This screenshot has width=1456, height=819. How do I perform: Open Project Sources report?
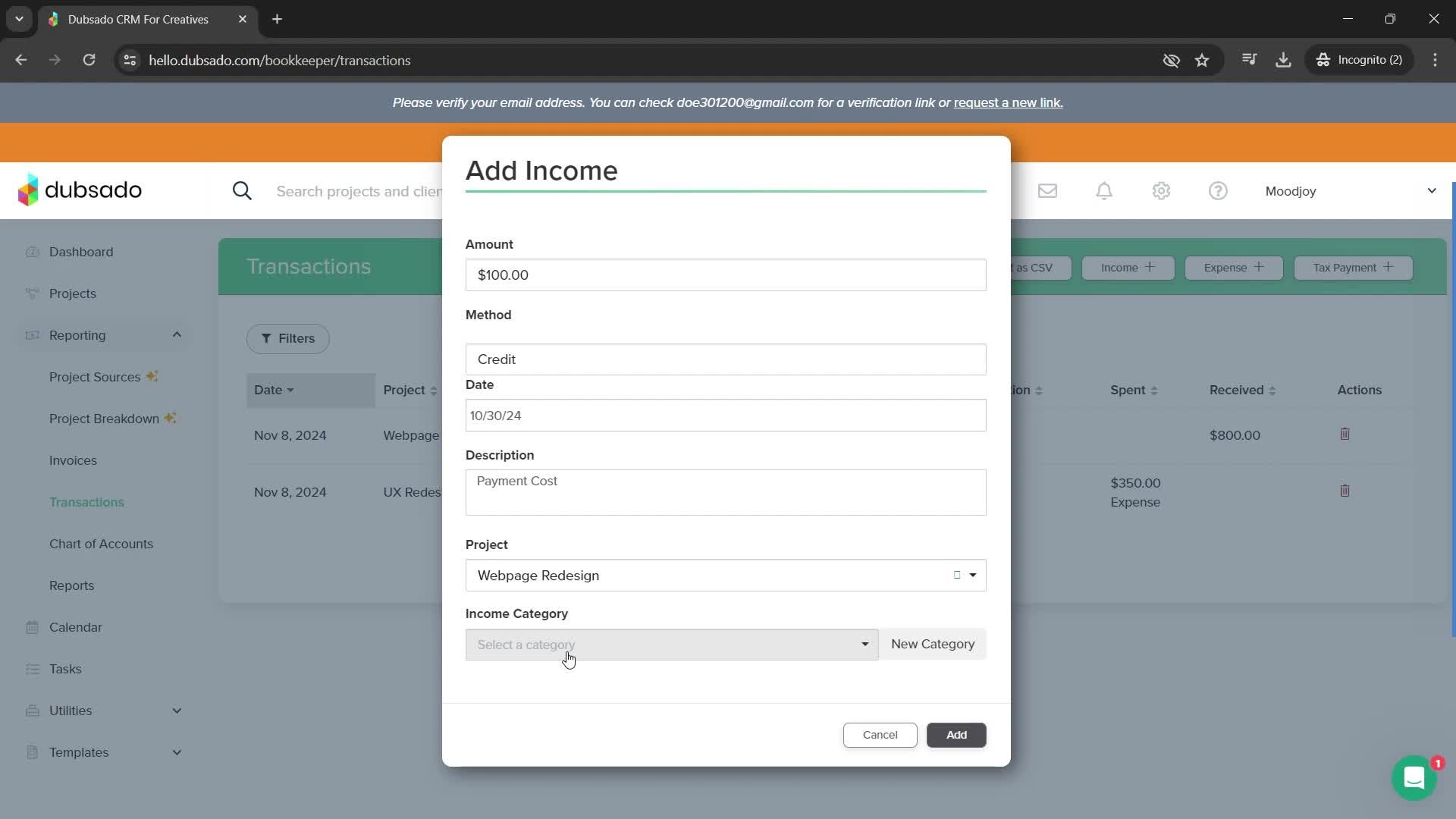pos(95,377)
